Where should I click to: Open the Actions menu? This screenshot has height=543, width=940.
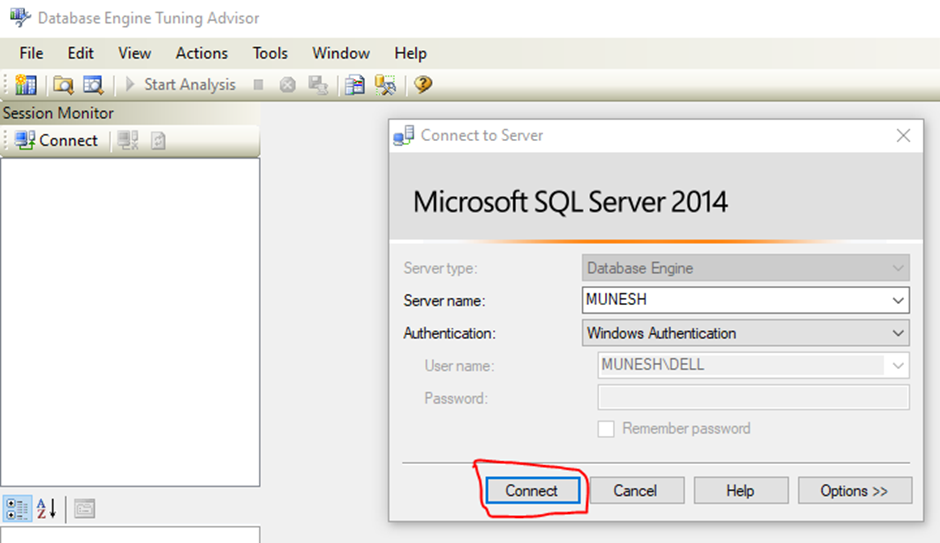[201, 53]
